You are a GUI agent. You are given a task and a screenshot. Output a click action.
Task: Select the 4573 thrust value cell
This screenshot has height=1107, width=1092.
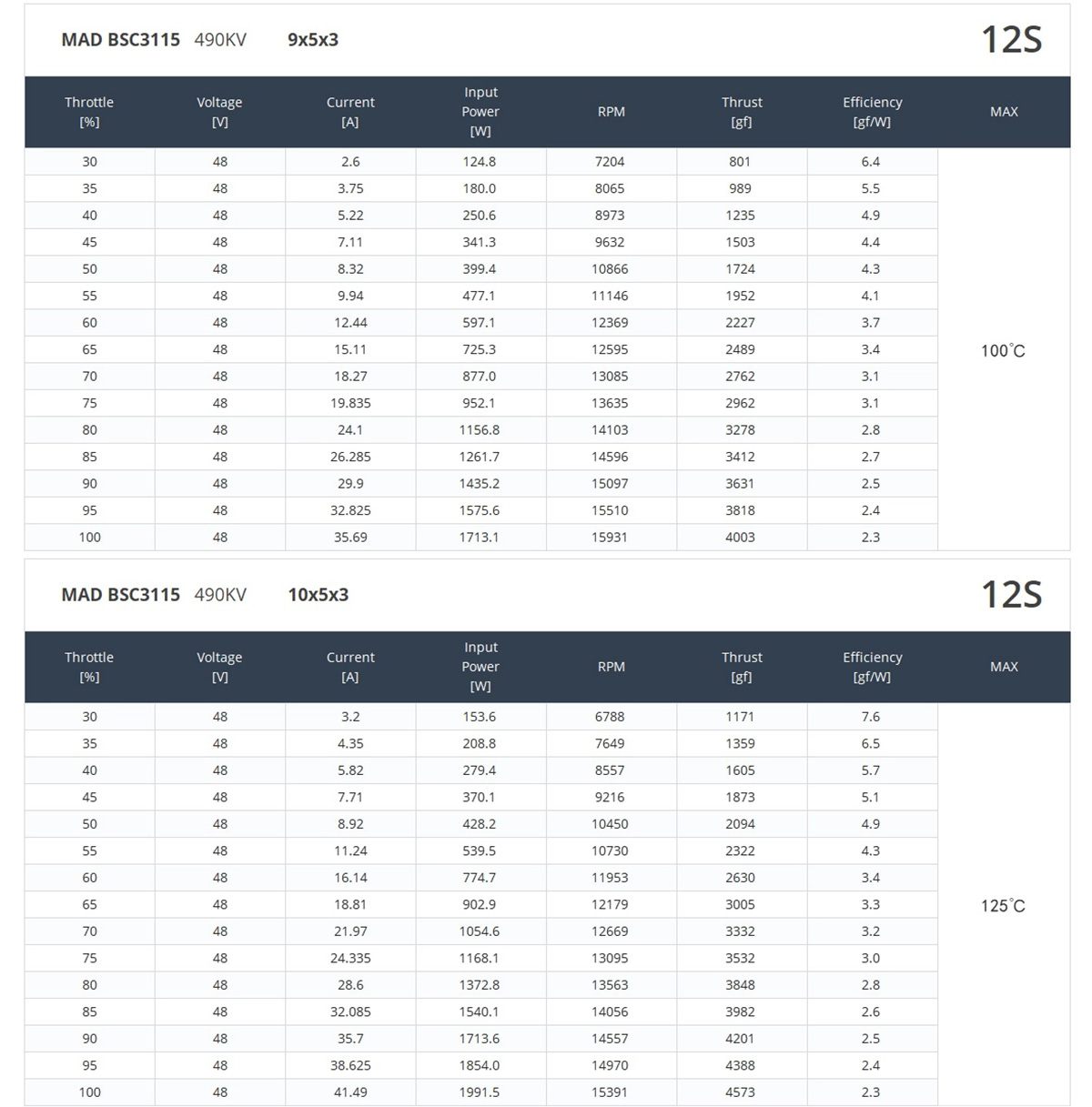pyautogui.click(x=740, y=1092)
